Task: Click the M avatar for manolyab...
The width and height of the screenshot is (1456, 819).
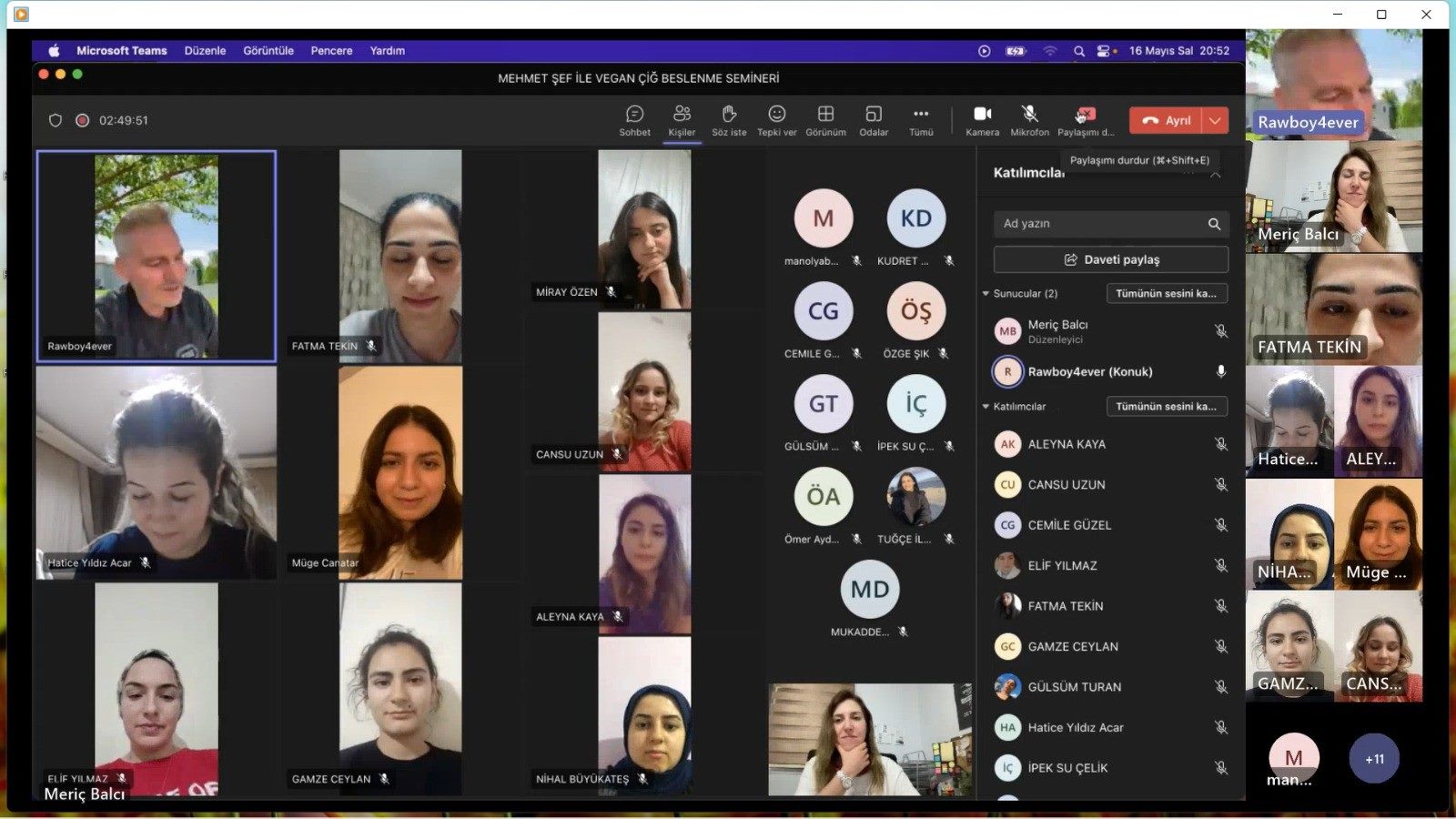Action: tap(824, 218)
